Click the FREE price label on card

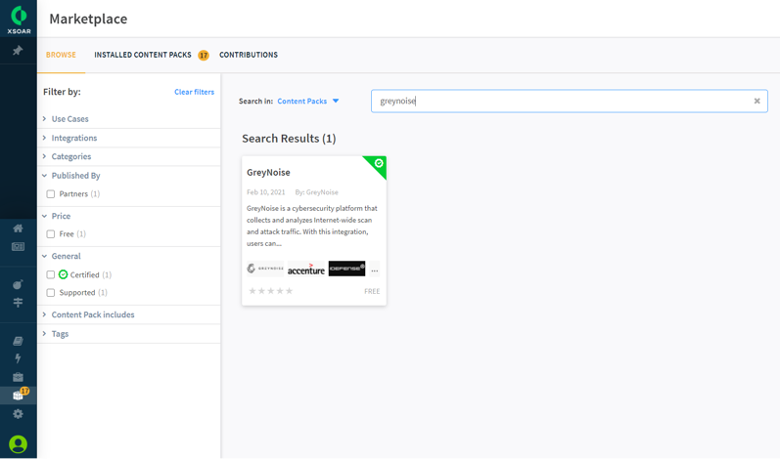coord(372,291)
